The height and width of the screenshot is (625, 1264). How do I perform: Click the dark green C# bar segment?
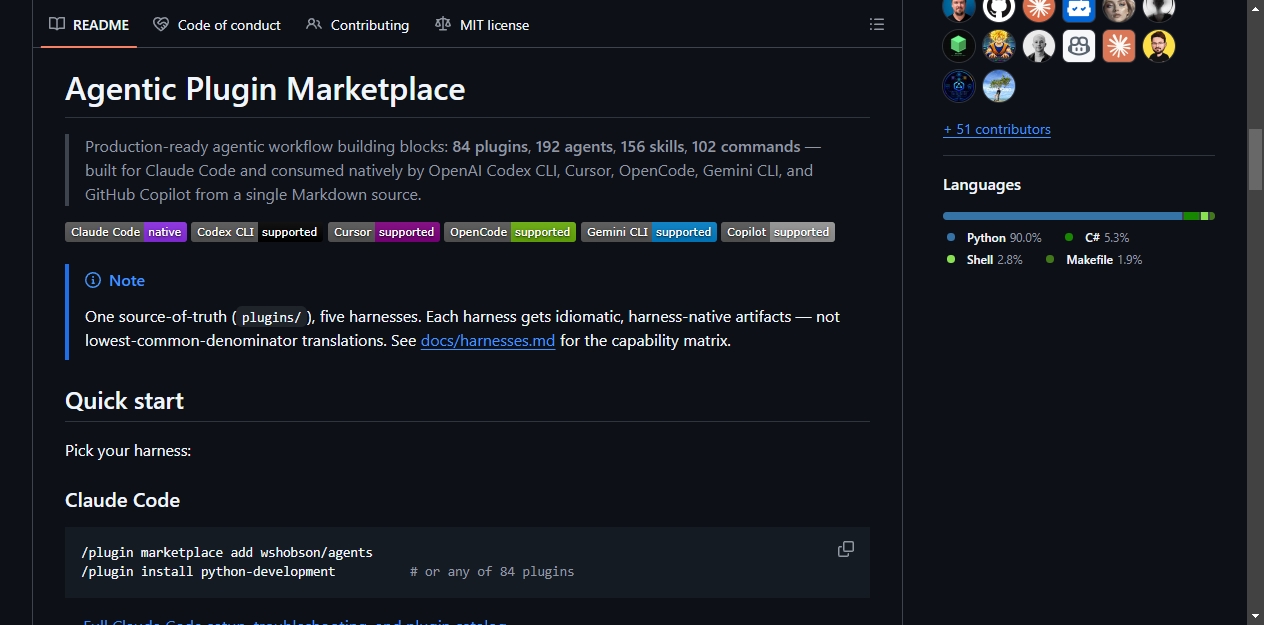pyautogui.click(x=1191, y=216)
